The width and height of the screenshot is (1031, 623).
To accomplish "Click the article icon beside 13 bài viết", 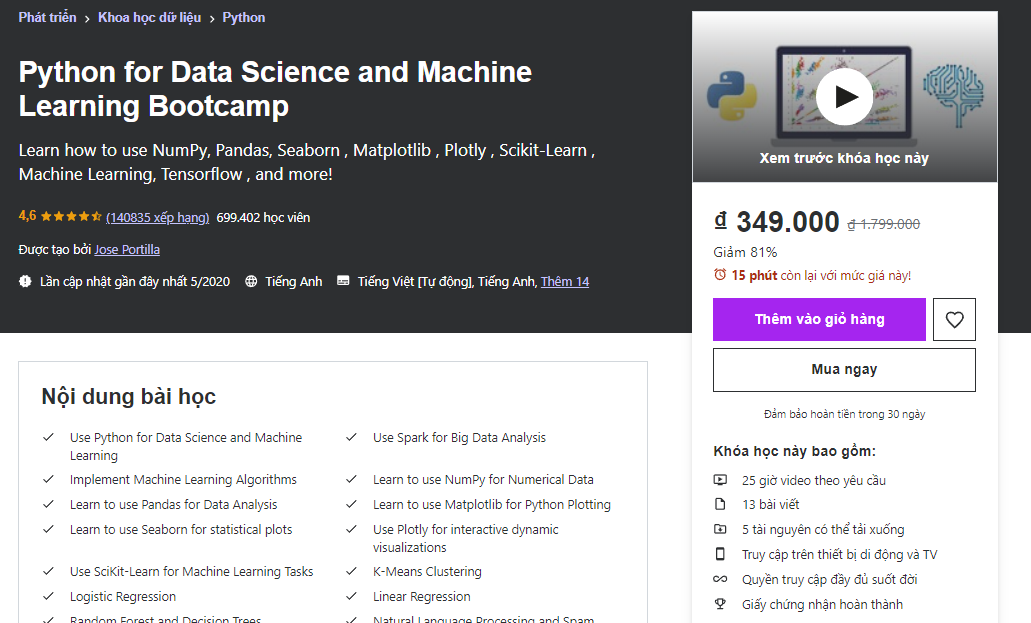I will pyautogui.click(x=720, y=504).
